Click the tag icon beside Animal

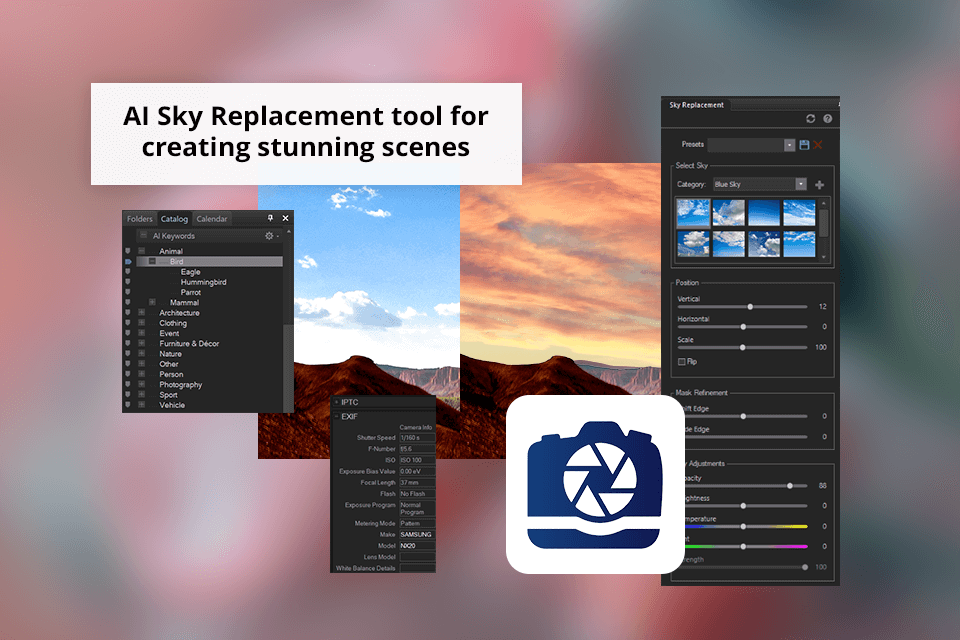click(127, 251)
